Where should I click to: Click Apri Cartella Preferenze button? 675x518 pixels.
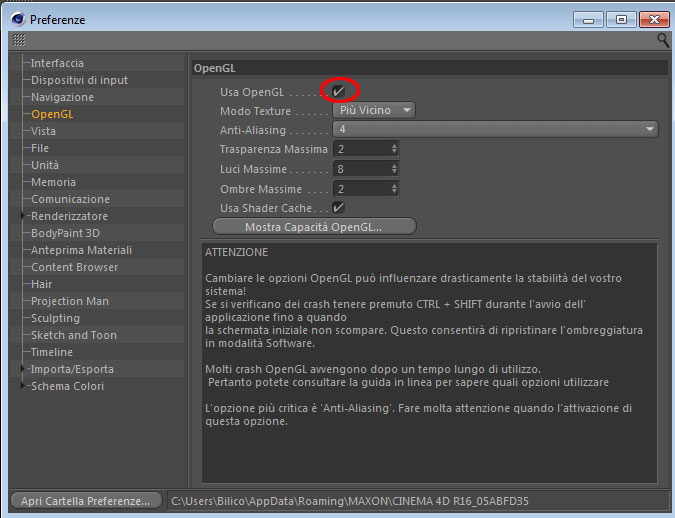[86, 501]
